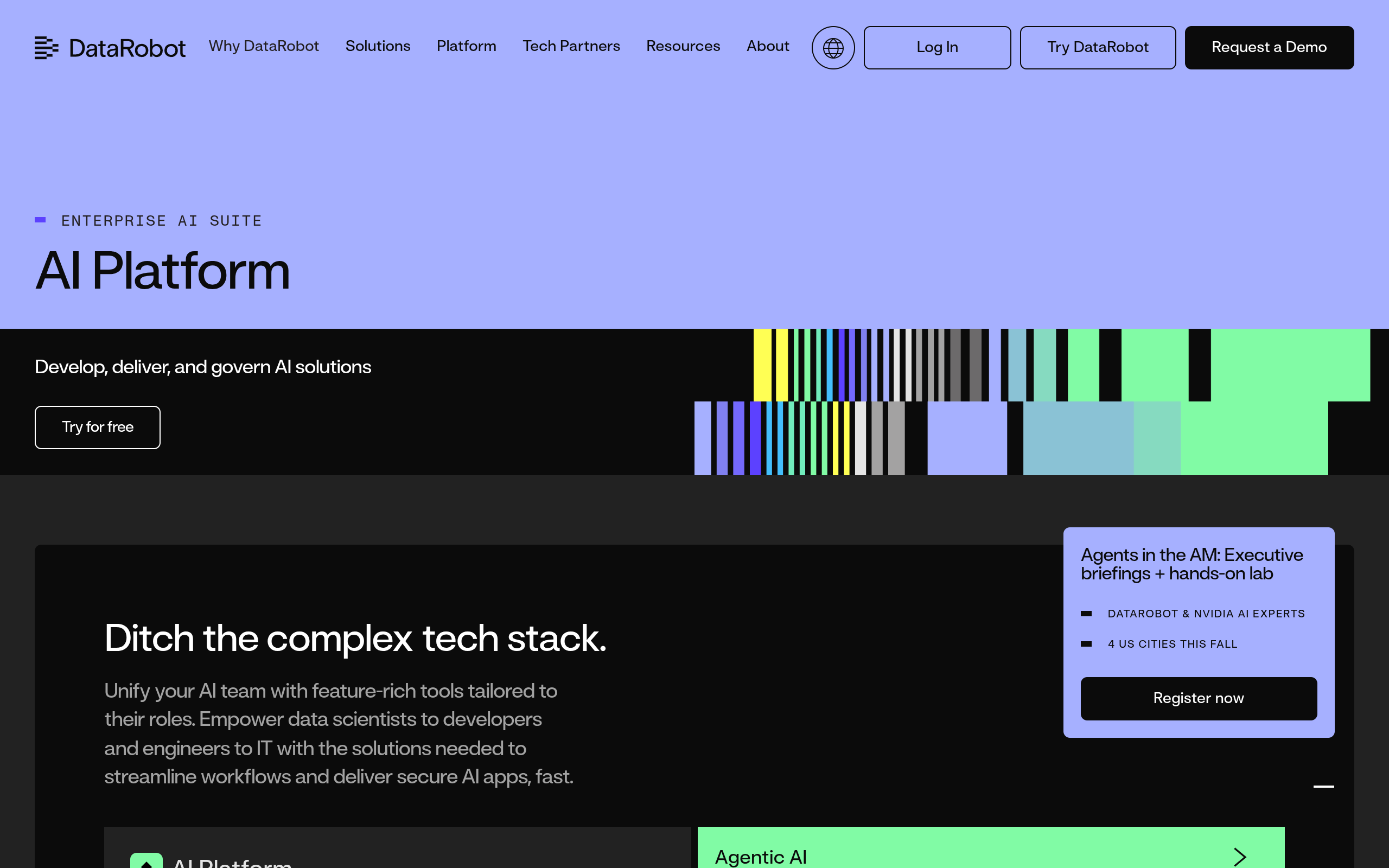Open the Resources menu
Viewport: 1389px width, 868px height.
pyautogui.click(x=683, y=46)
